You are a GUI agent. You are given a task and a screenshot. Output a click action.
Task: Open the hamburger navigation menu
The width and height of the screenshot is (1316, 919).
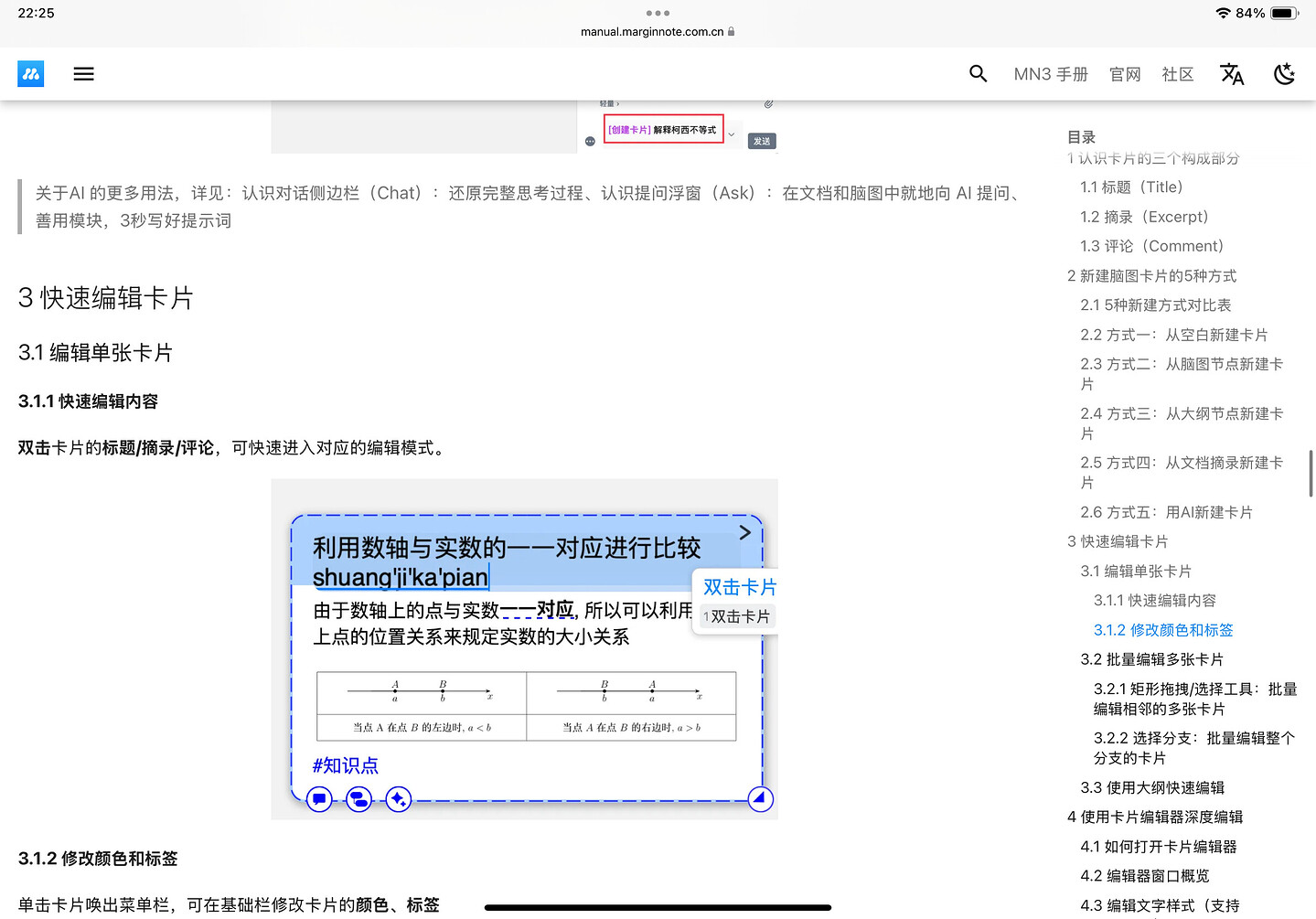coord(84,74)
